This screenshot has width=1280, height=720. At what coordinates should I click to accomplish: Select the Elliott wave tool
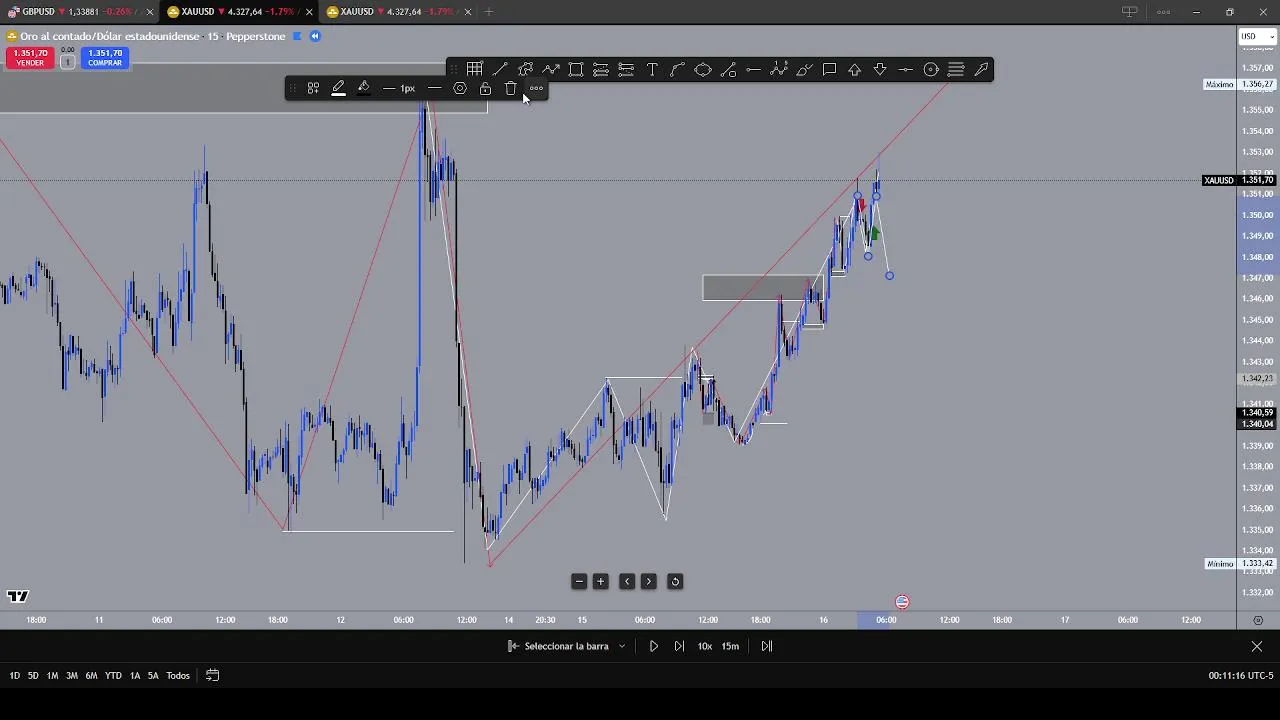tap(779, 69)
